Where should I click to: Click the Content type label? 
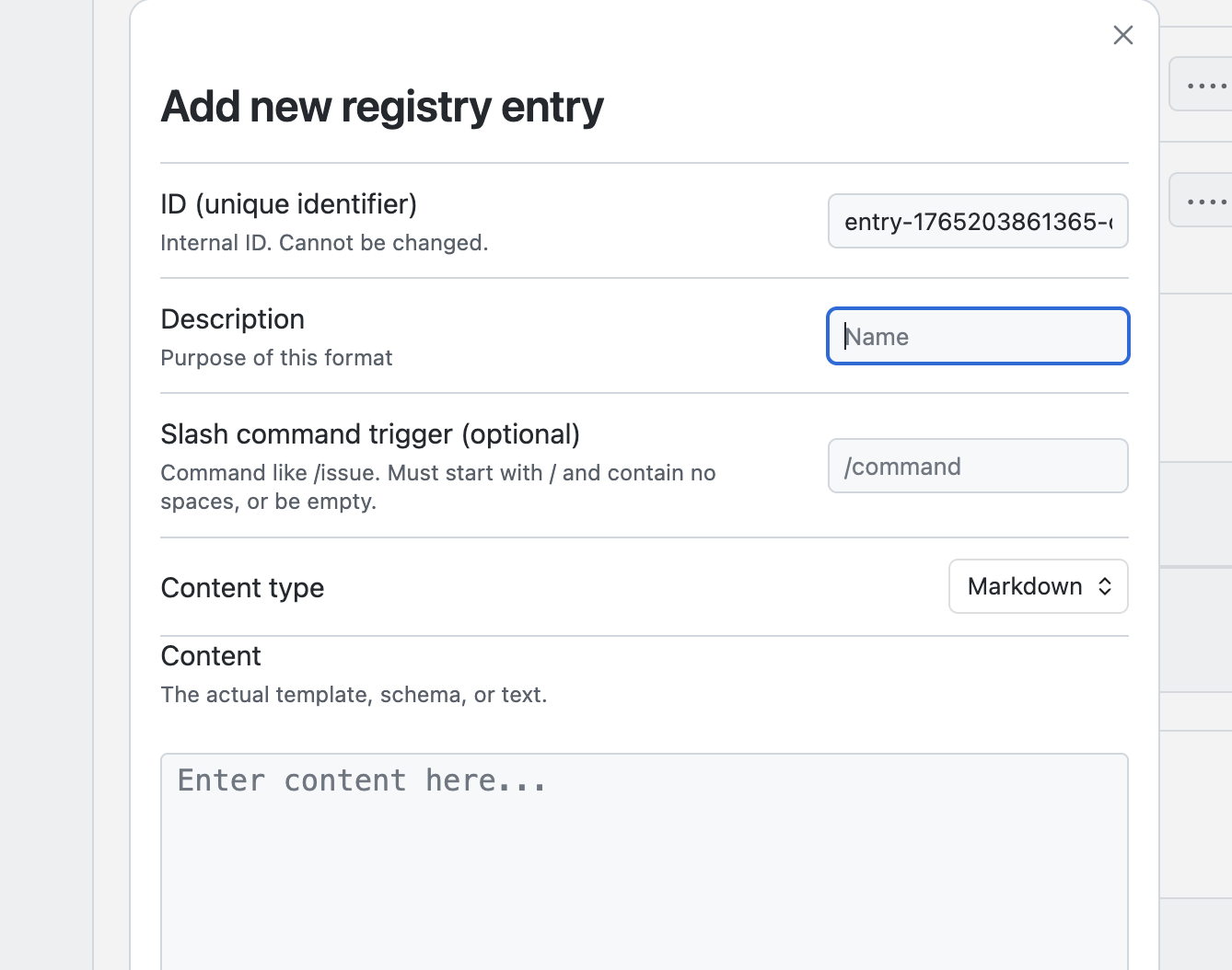tap(242, 587)
